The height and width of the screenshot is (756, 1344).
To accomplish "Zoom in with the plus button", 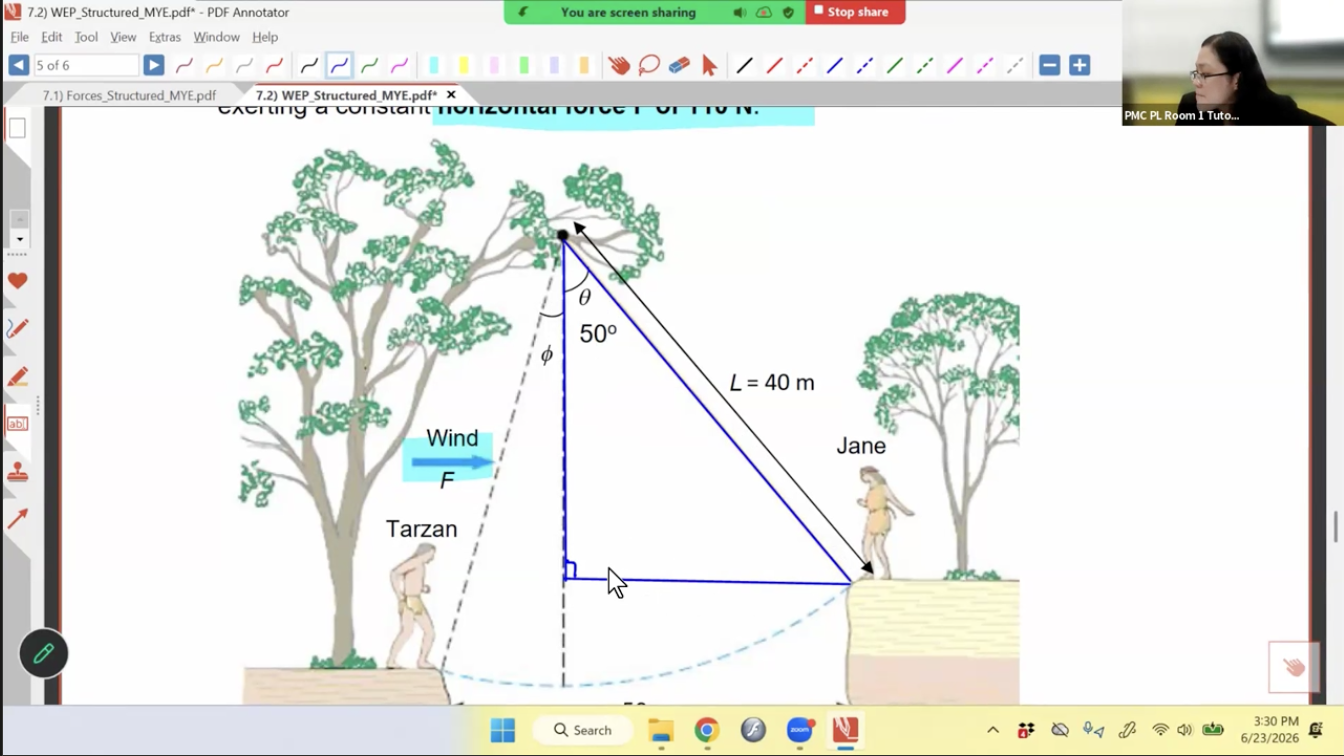I will pos(1079,65).
